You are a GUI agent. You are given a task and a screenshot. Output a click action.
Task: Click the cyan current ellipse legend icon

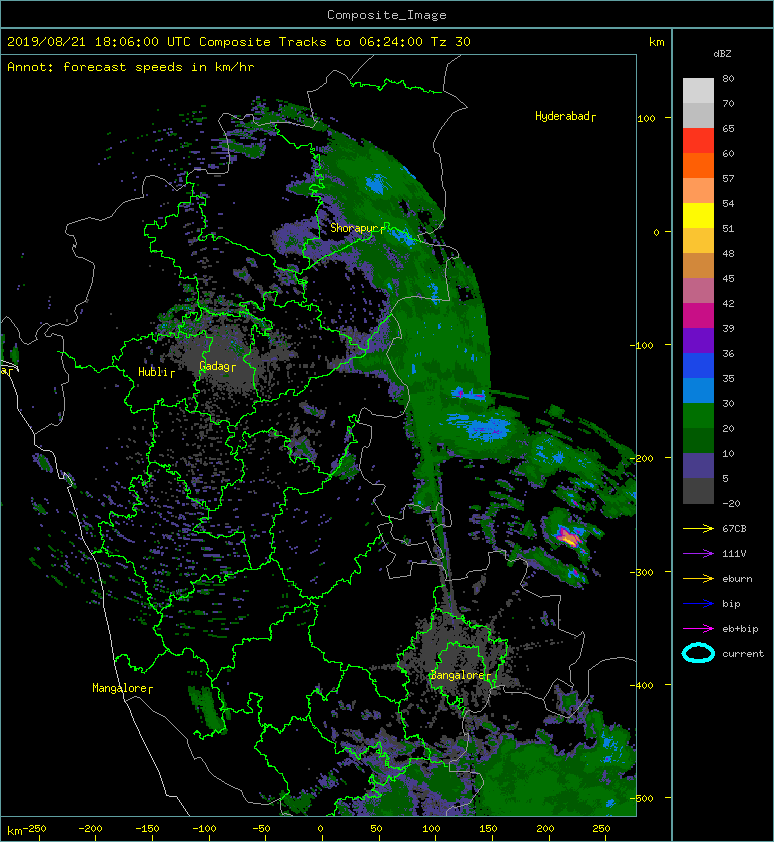(698, 653)
